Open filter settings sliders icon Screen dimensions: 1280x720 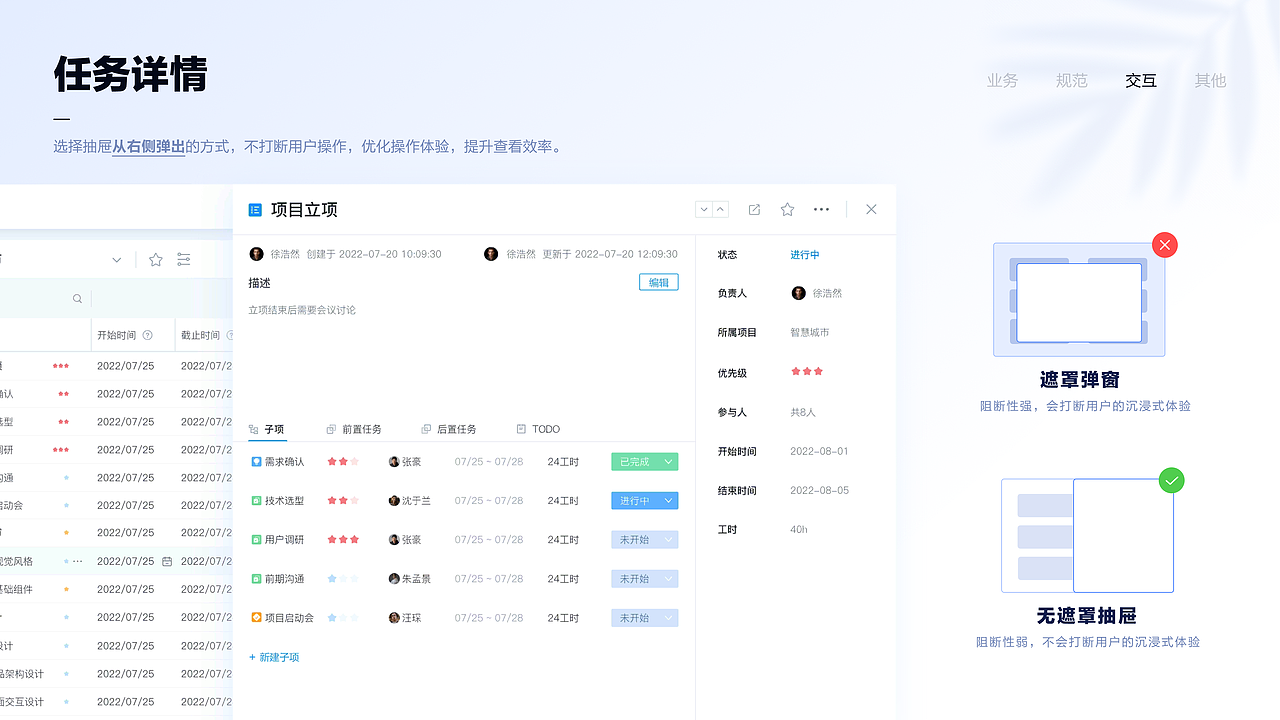(x=184, y=260)
